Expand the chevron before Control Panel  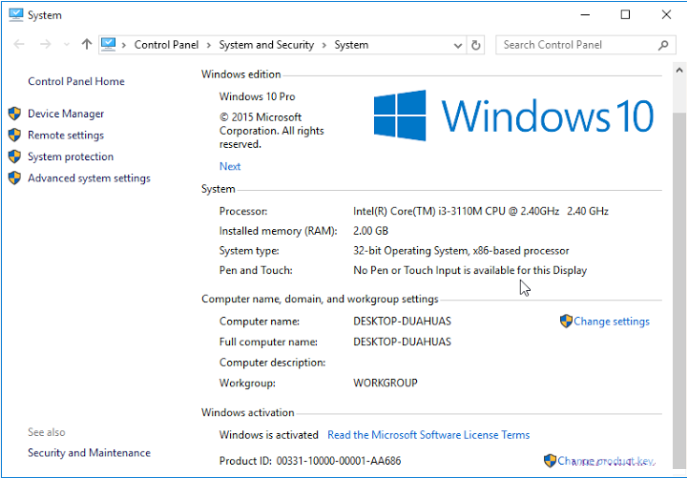point(124,45)
